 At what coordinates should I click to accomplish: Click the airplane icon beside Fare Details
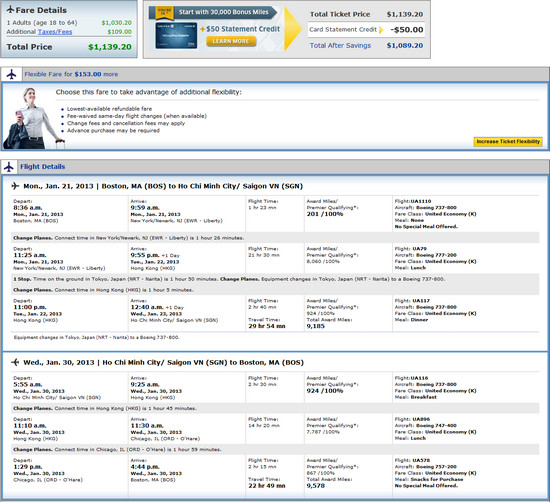11,9
